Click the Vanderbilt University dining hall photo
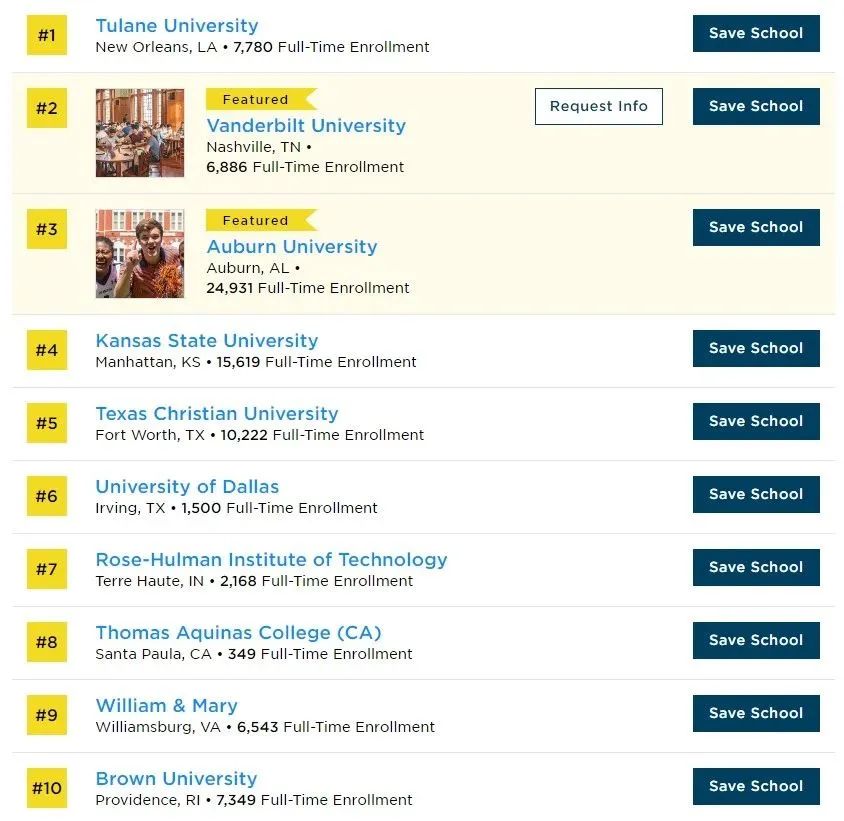 point(140,133)
